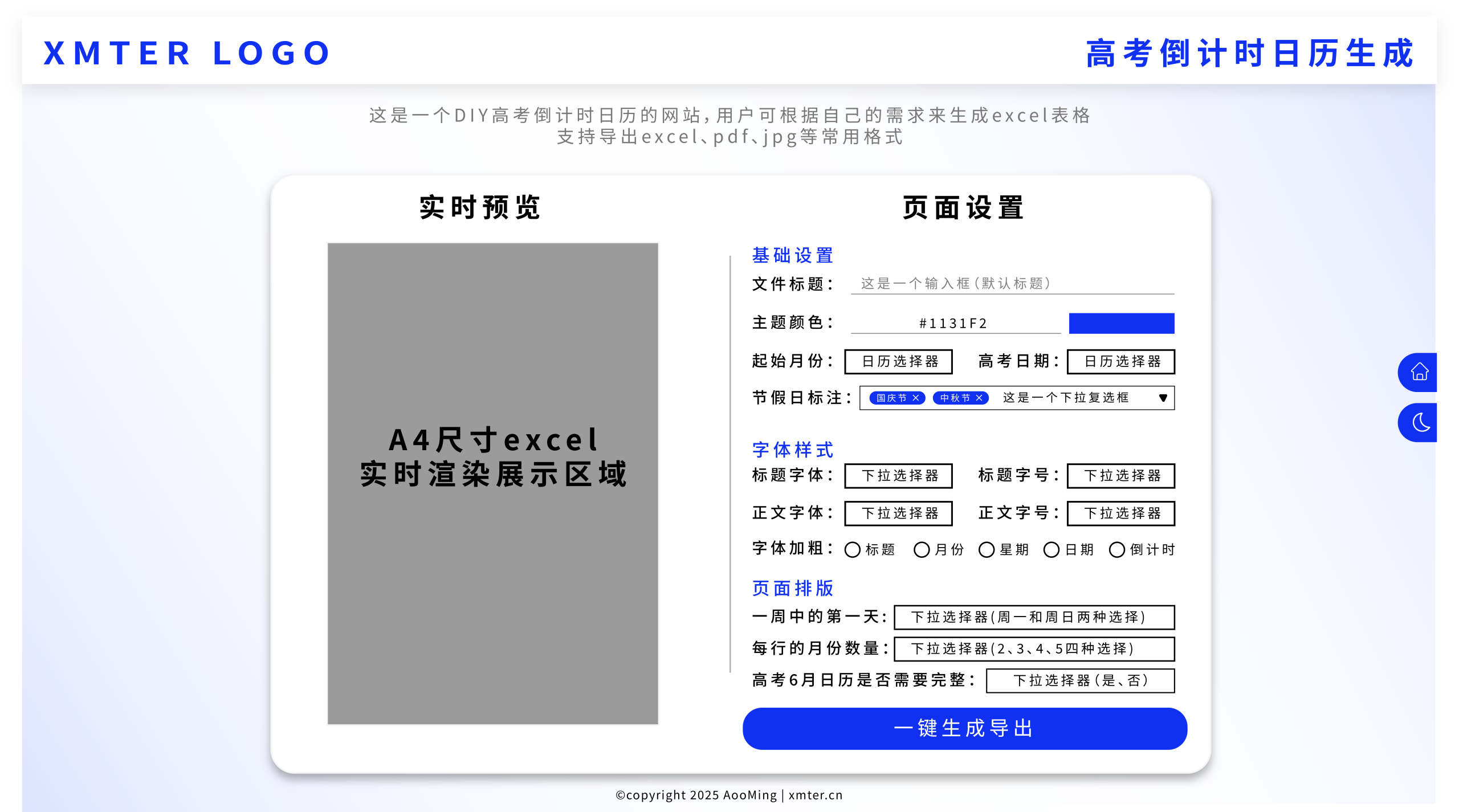Open the 正文字体 dropdown selector
This screenshot has height=812, width=1459.
click(898, 513)
